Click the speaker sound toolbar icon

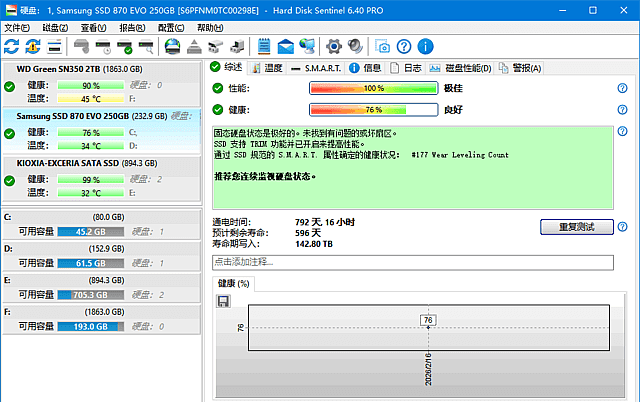pyautogui.click(x=355, y=47)
